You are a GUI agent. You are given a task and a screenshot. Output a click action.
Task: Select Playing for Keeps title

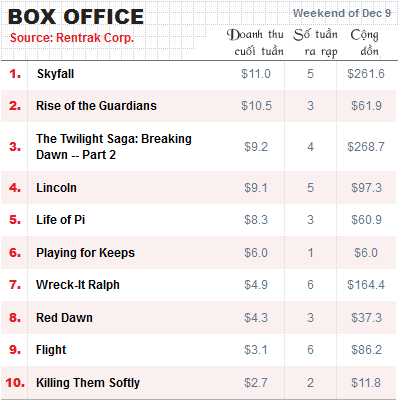point(85,253)
